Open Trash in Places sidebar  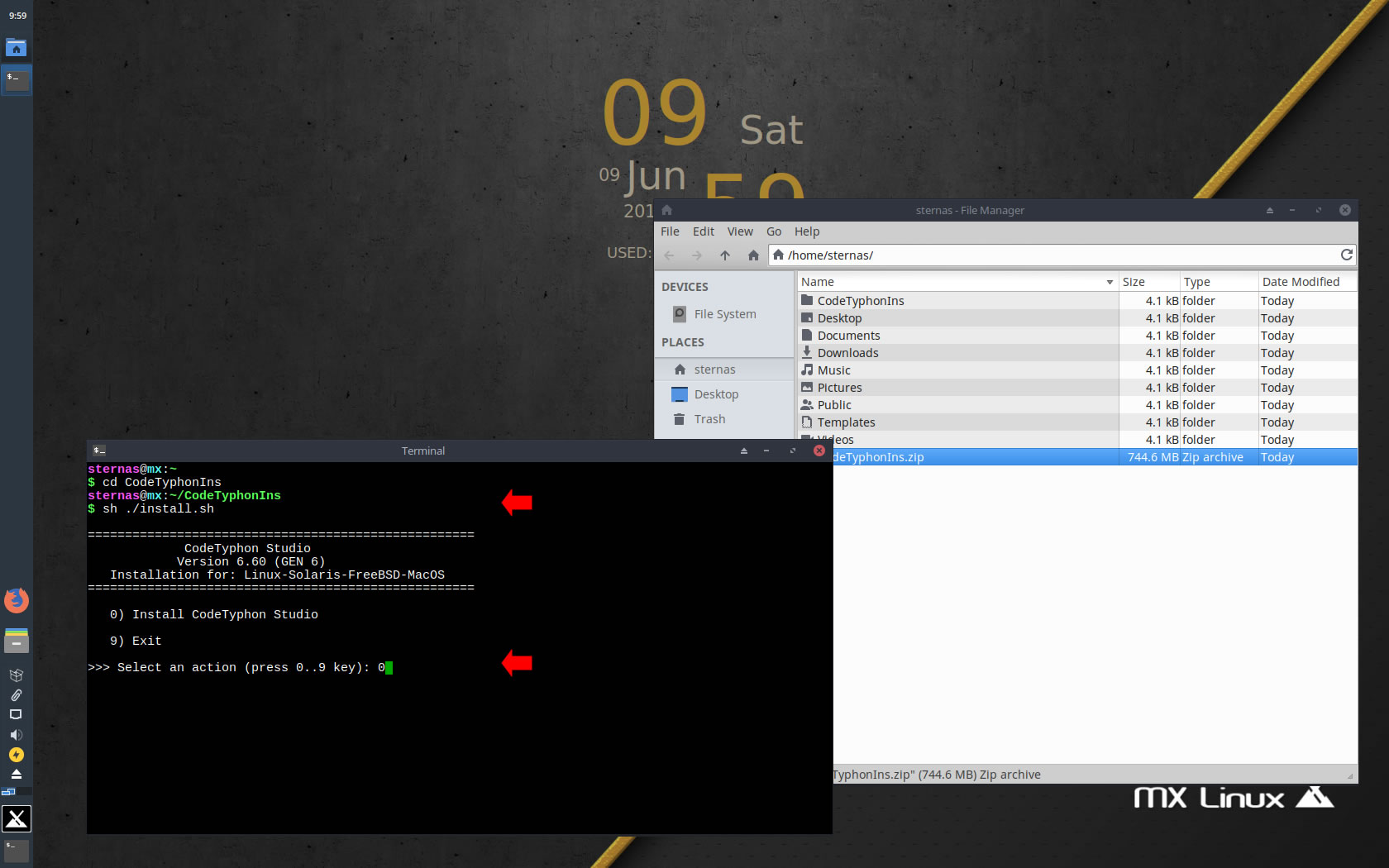[x=724, y=419]
